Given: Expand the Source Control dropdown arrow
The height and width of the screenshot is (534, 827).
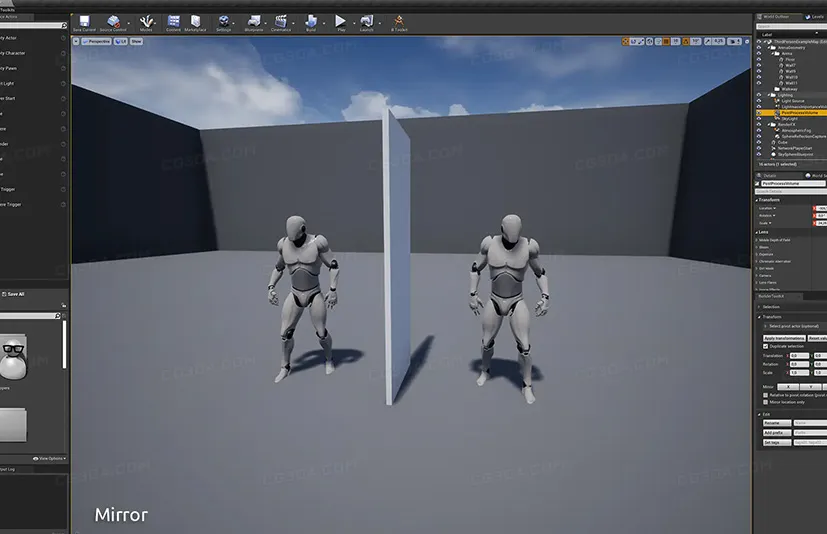Looking at the screenshot, I should [x=129, y=23].
